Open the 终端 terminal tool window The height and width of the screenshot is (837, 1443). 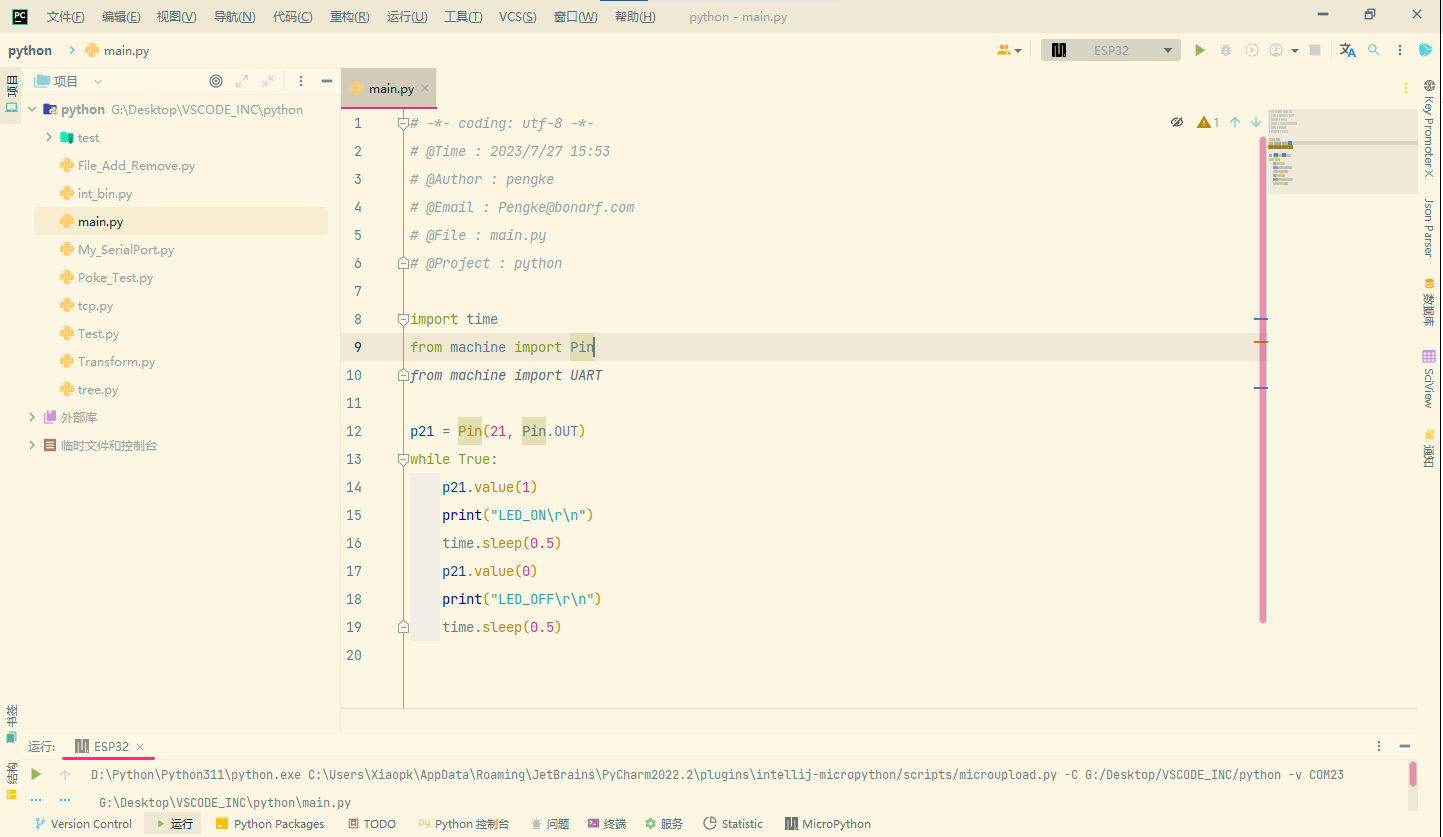pos(606,824)
